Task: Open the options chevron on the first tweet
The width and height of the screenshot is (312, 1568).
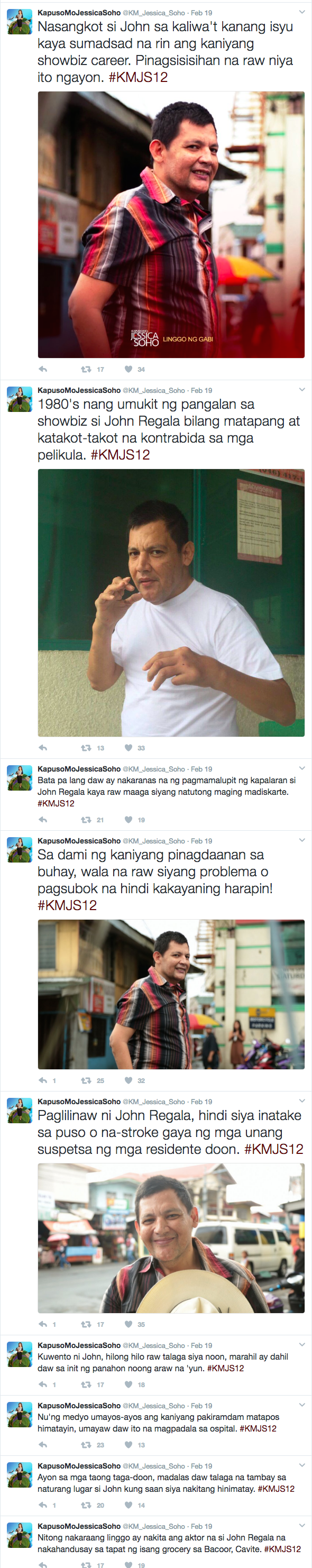Action: tap(301, 12)
